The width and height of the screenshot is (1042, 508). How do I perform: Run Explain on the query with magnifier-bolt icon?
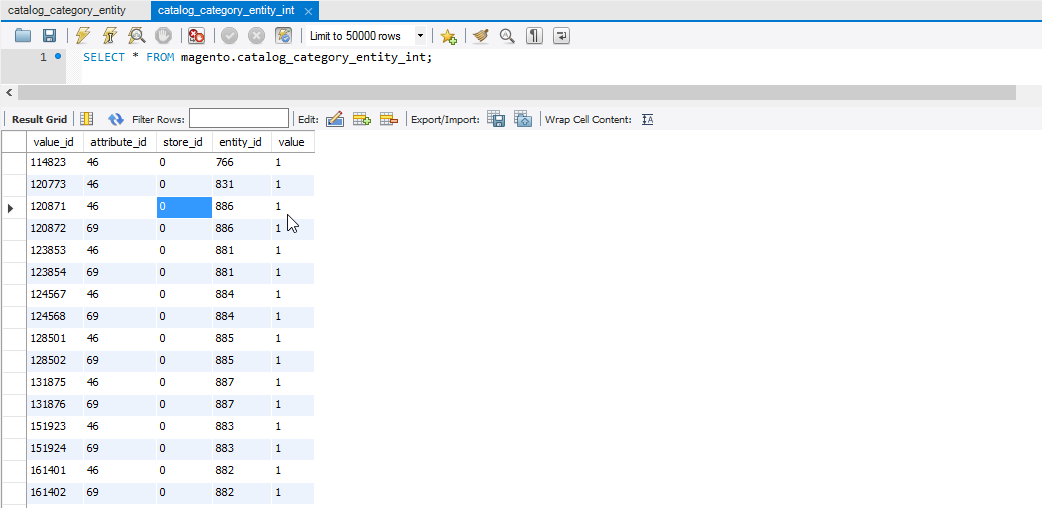(137, 36)
